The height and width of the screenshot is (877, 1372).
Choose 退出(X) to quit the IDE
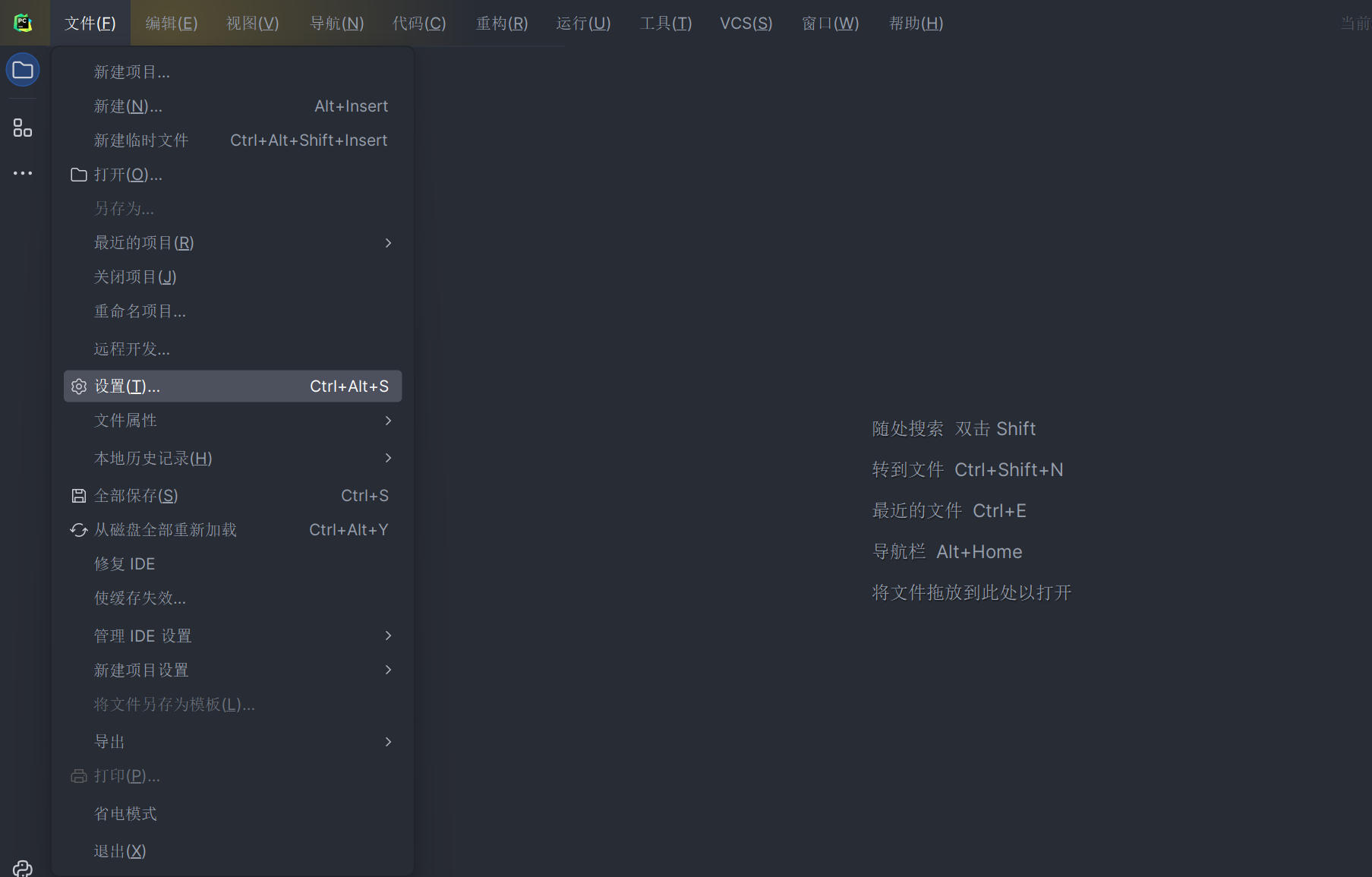pos(232,851)
